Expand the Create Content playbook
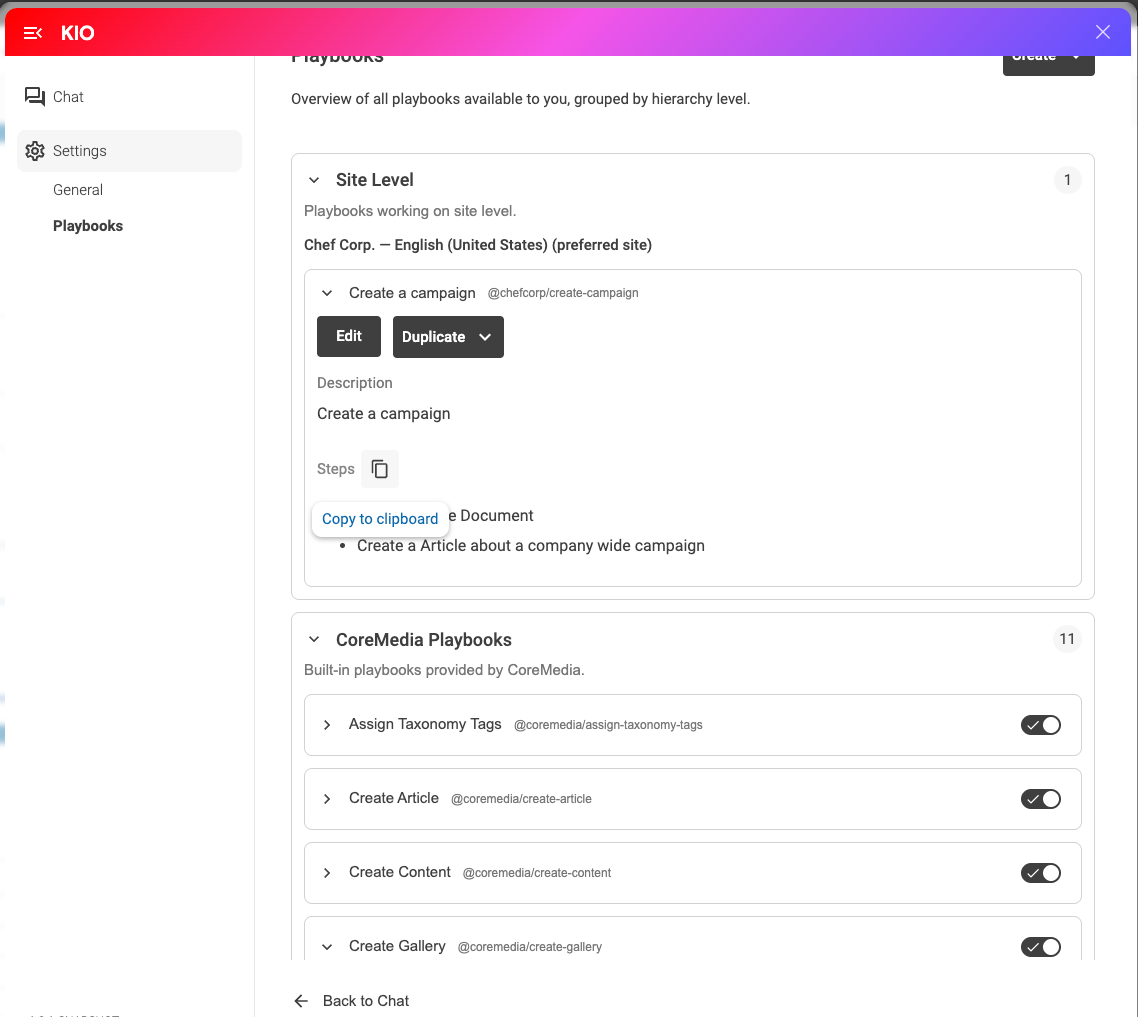The height and width of the screenshot is (1017, 1138). tap(327, 873)
